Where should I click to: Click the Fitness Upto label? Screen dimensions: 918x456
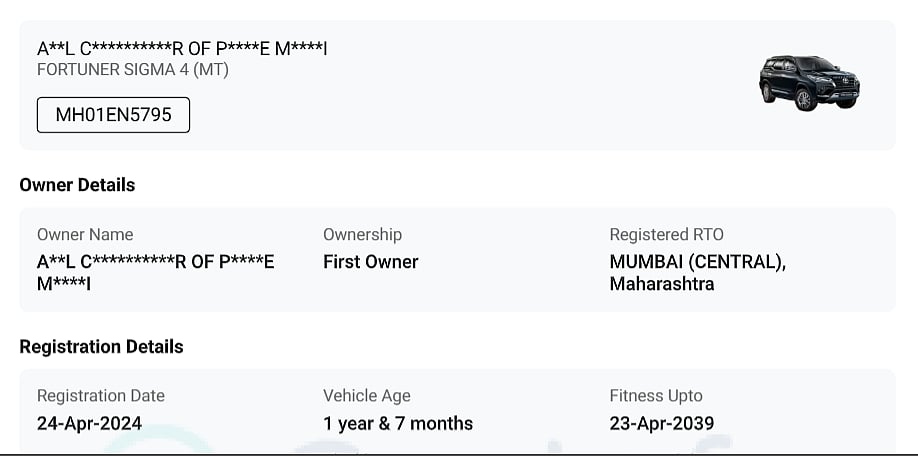tap(656, 396)
